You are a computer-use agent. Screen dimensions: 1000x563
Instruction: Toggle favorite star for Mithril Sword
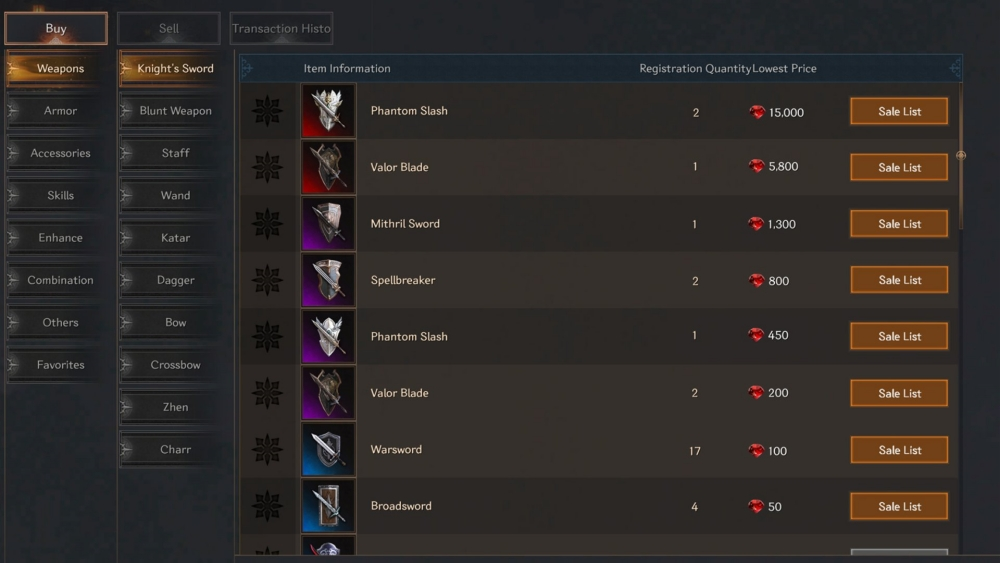(x=267, y=224)
